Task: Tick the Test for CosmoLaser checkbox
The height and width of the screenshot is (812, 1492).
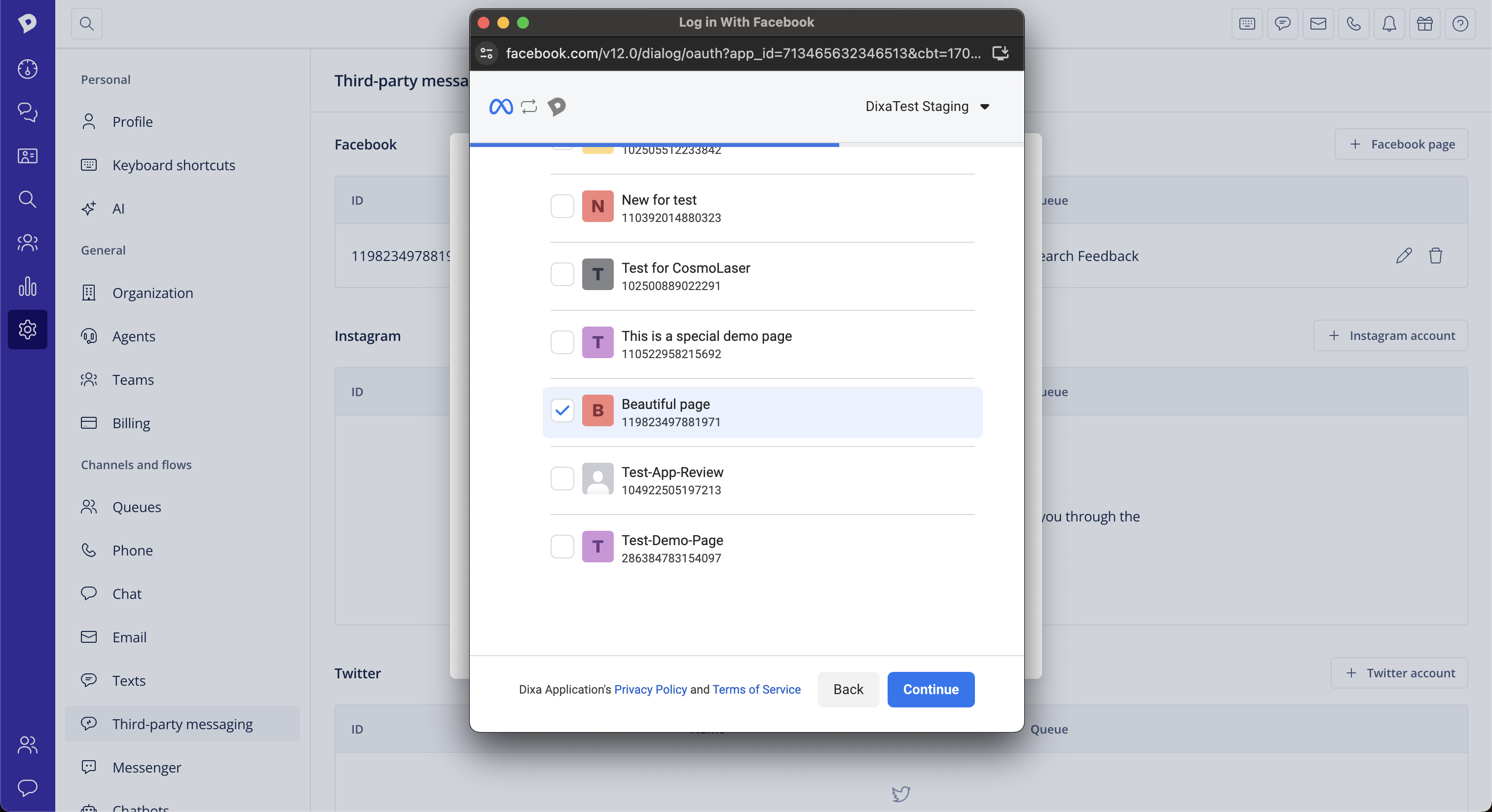Action: click(562, 274)
